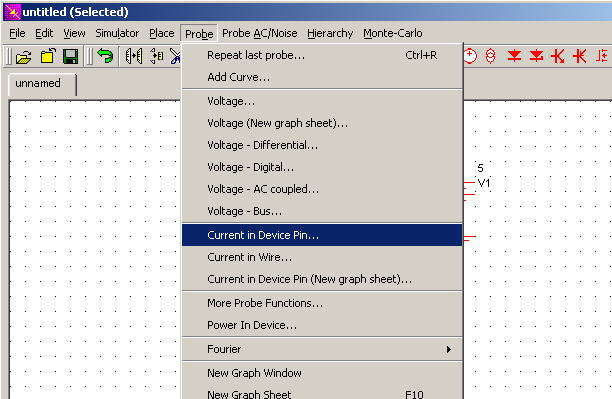Open the Monte-Carlo menu
The width and height of the screenshot is (612, 399).
coord(393,33)
